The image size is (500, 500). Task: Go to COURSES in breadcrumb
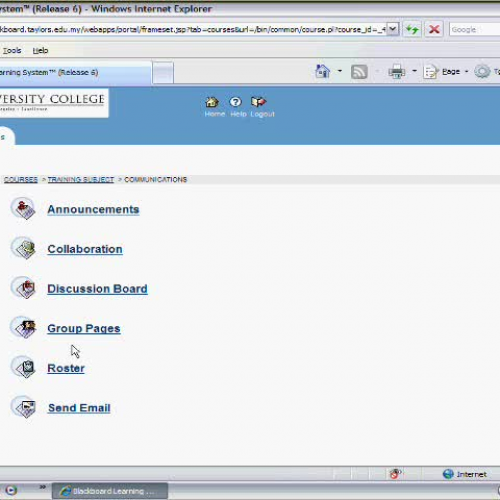pos(21,179)
